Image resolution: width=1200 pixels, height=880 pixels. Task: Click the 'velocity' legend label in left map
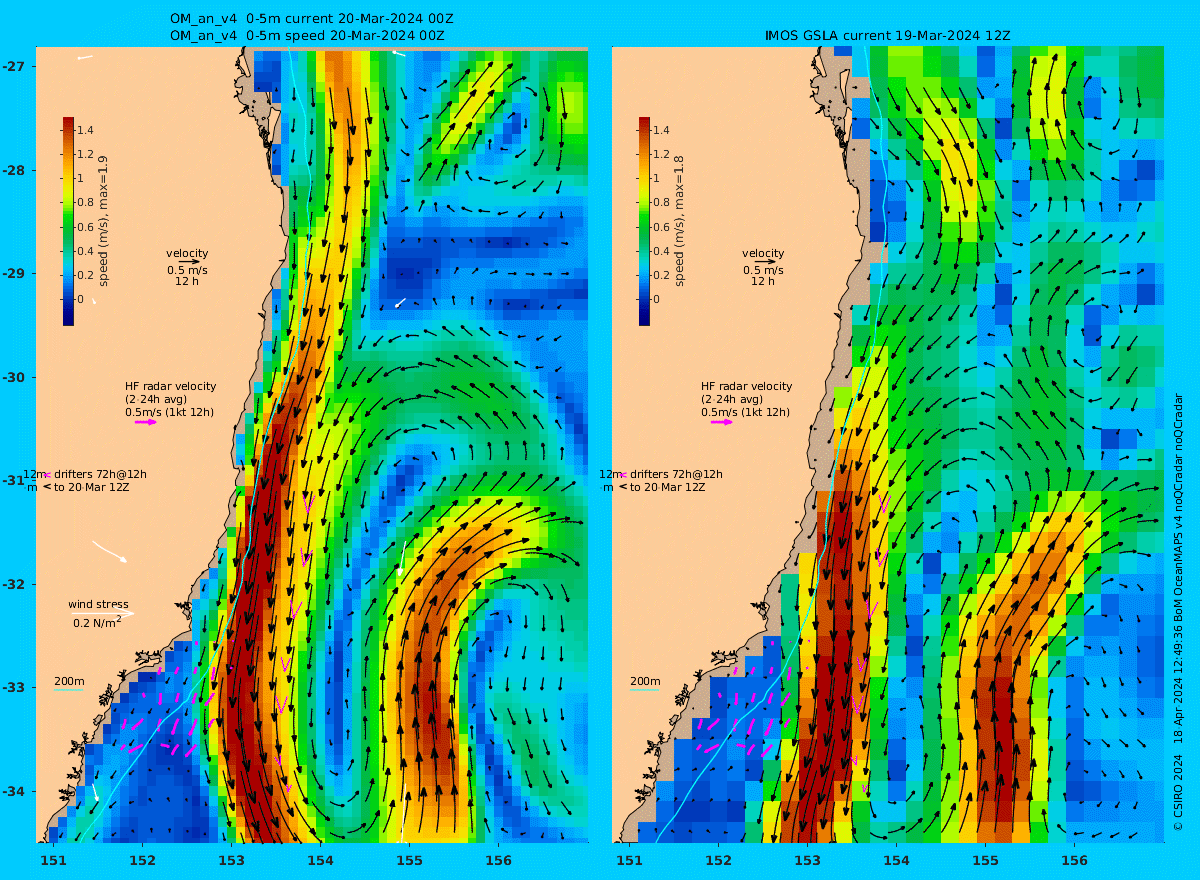point(187,253)
